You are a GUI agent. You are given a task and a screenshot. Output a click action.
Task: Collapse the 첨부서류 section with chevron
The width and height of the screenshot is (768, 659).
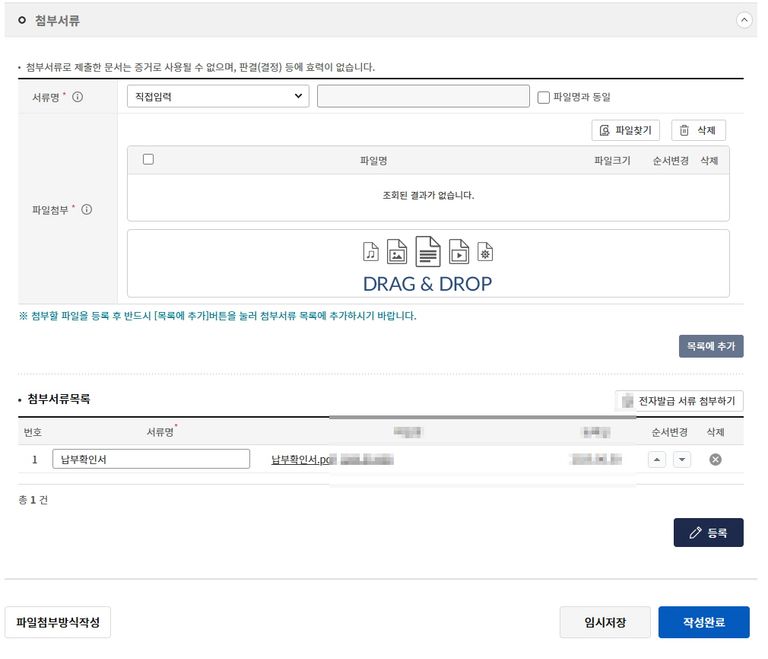tap(743, 19)
